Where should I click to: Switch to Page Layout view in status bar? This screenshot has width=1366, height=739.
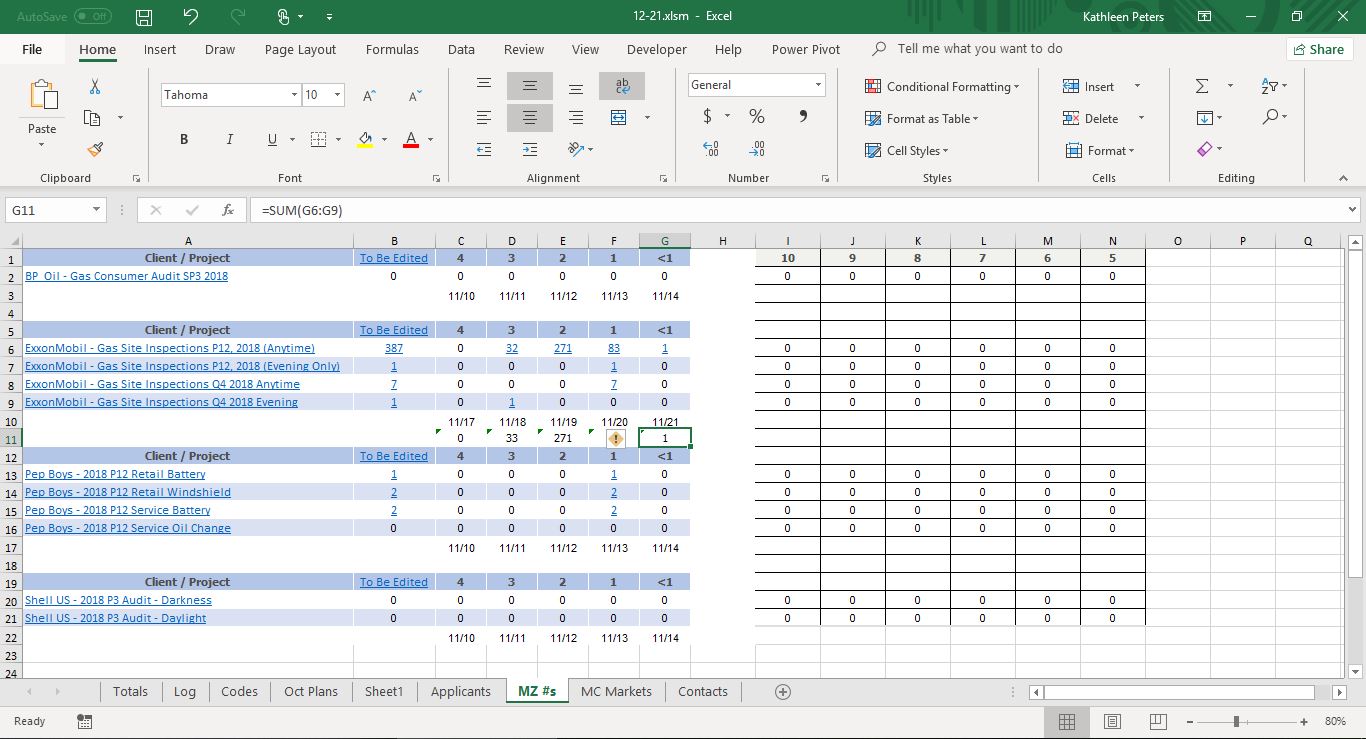pyautogui.click(x=1112, y=721)
